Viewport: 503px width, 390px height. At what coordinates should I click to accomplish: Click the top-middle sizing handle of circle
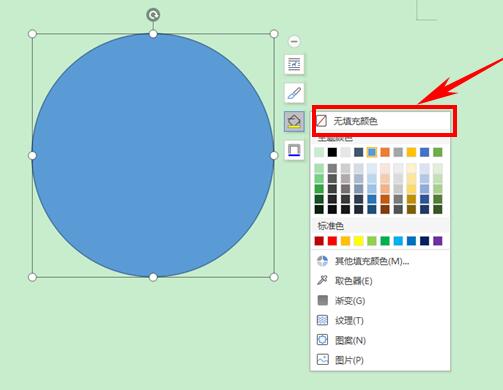[x=153, y=34]
